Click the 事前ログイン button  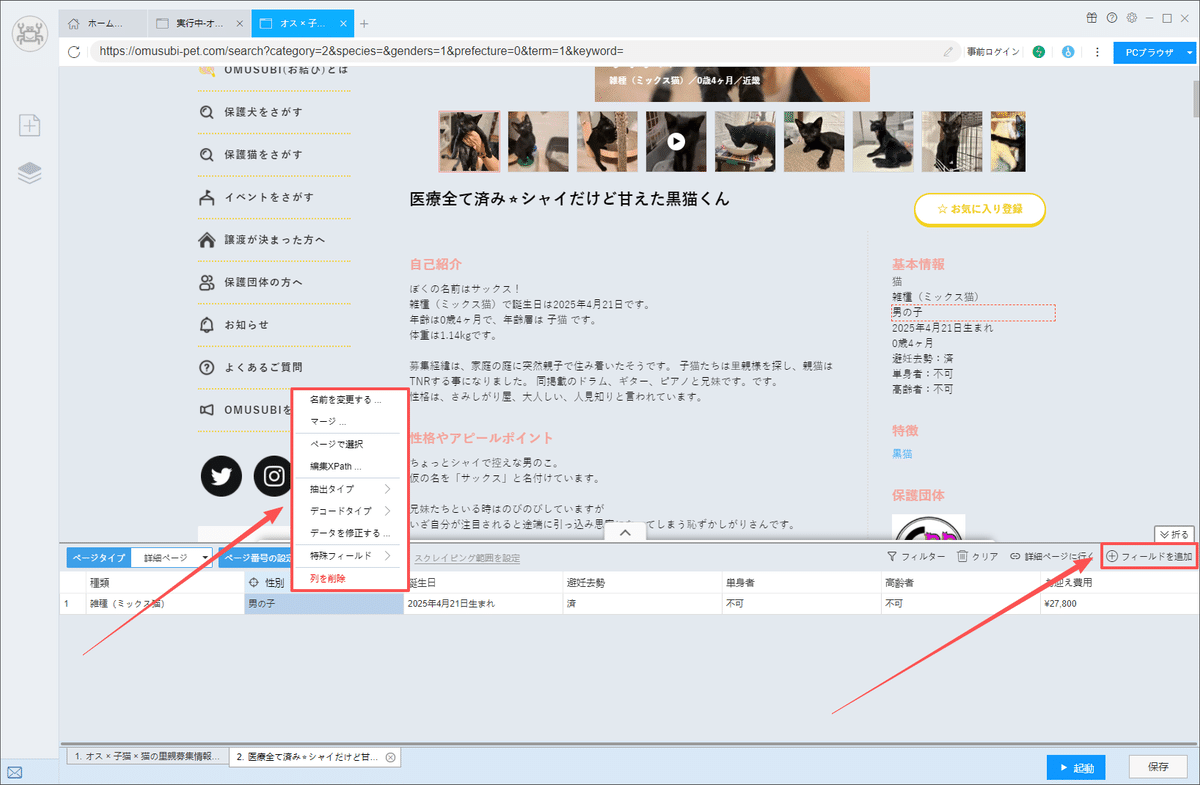tap(993, 51)
